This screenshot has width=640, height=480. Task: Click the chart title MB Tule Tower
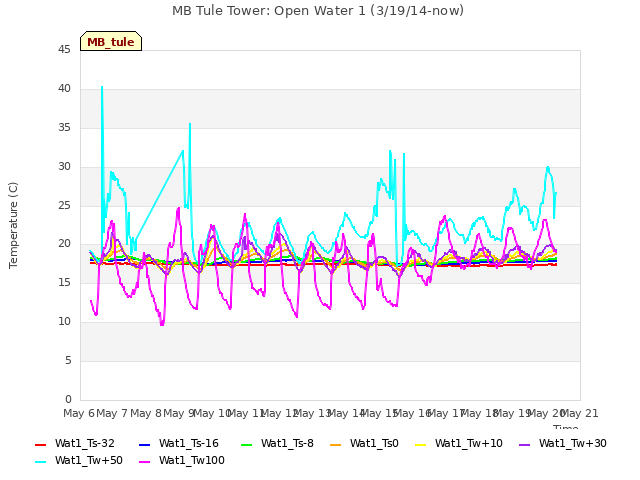[x=318, y=11]
